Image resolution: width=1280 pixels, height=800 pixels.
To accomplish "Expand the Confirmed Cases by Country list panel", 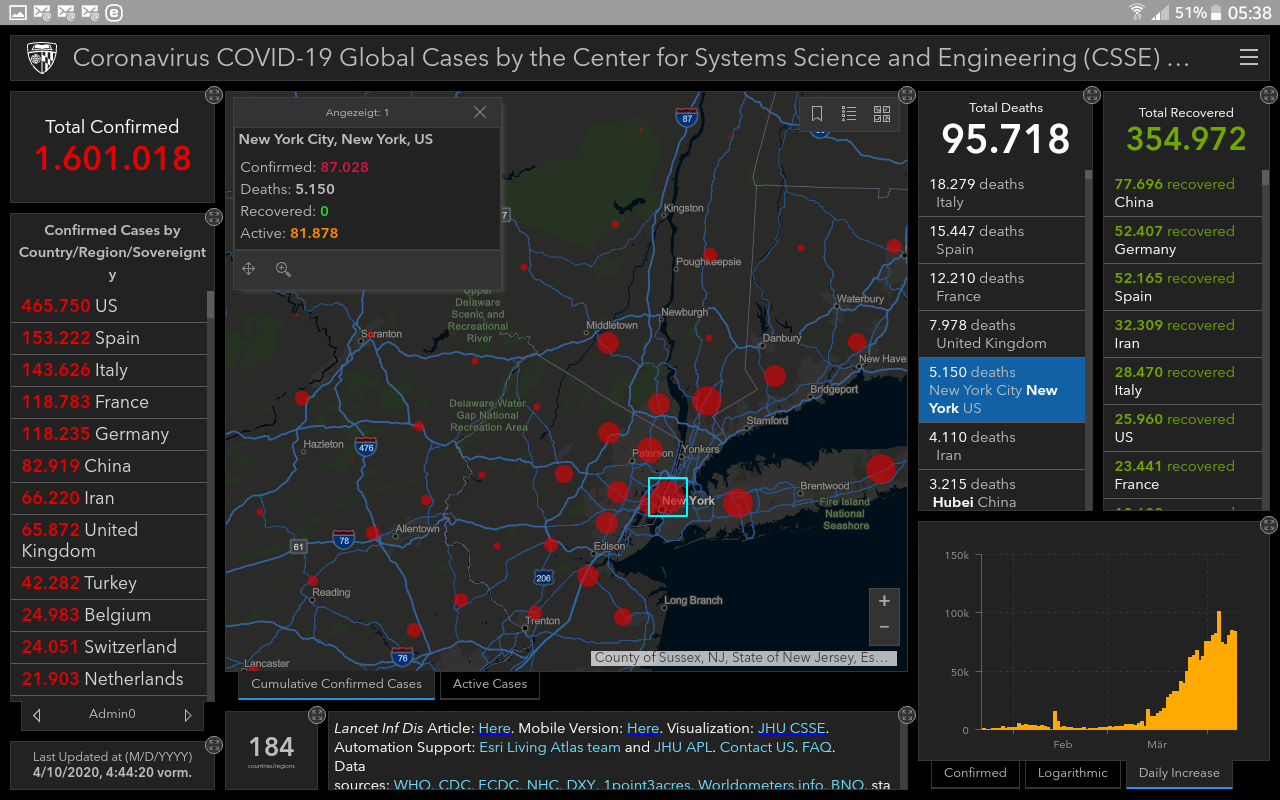I will pyautogui.click(x=213, y=217).
